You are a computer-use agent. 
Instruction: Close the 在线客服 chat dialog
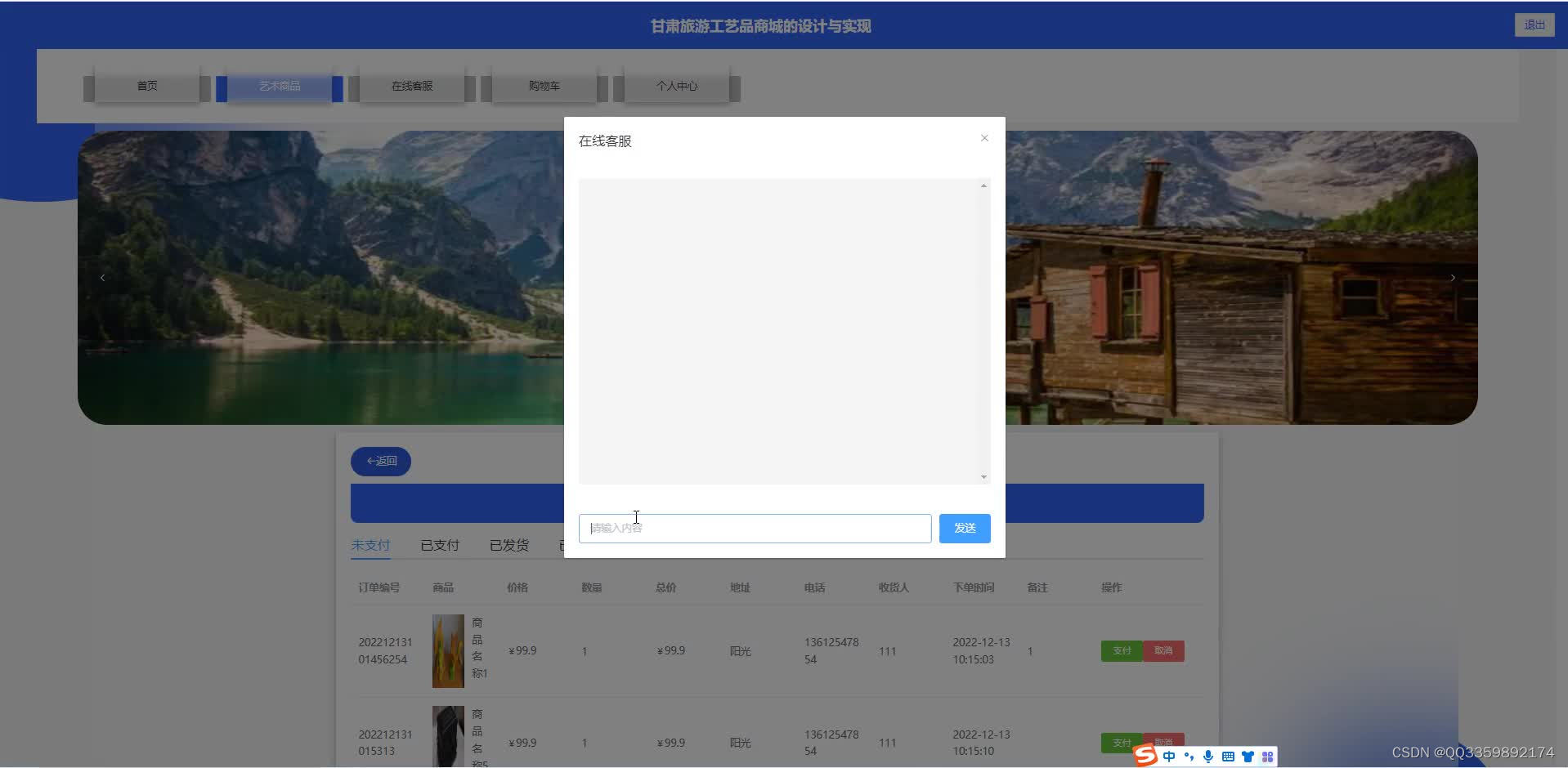click(984, 138)
